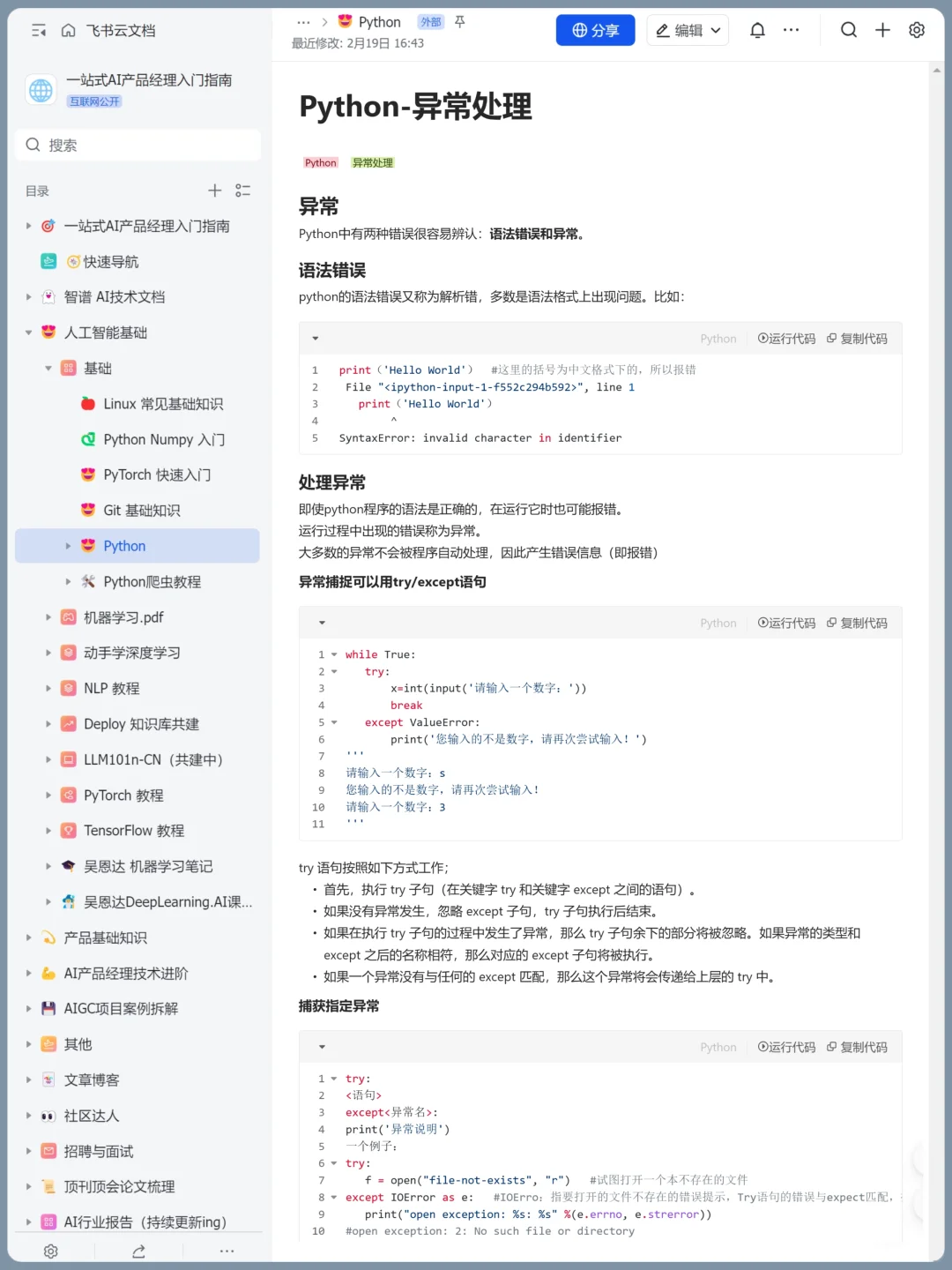This screenshot has height=1270, width=952.
Task: Click the home icon in the sidebar header
Action: 69,29
